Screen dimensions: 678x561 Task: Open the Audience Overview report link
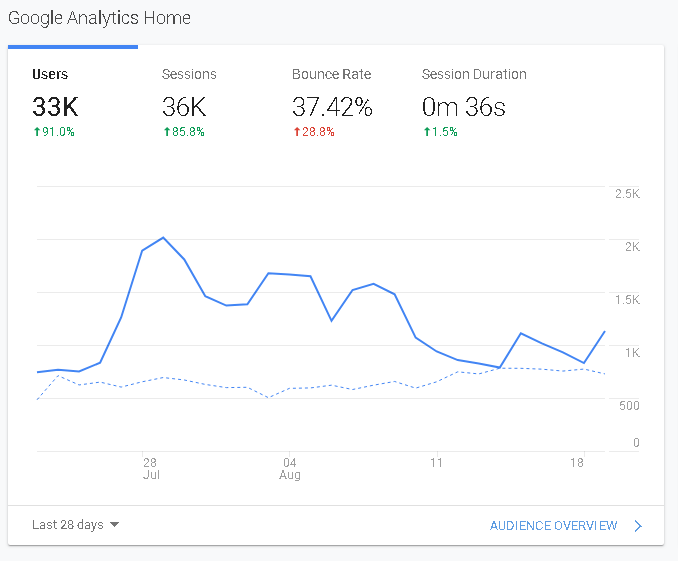click(553, 526)
